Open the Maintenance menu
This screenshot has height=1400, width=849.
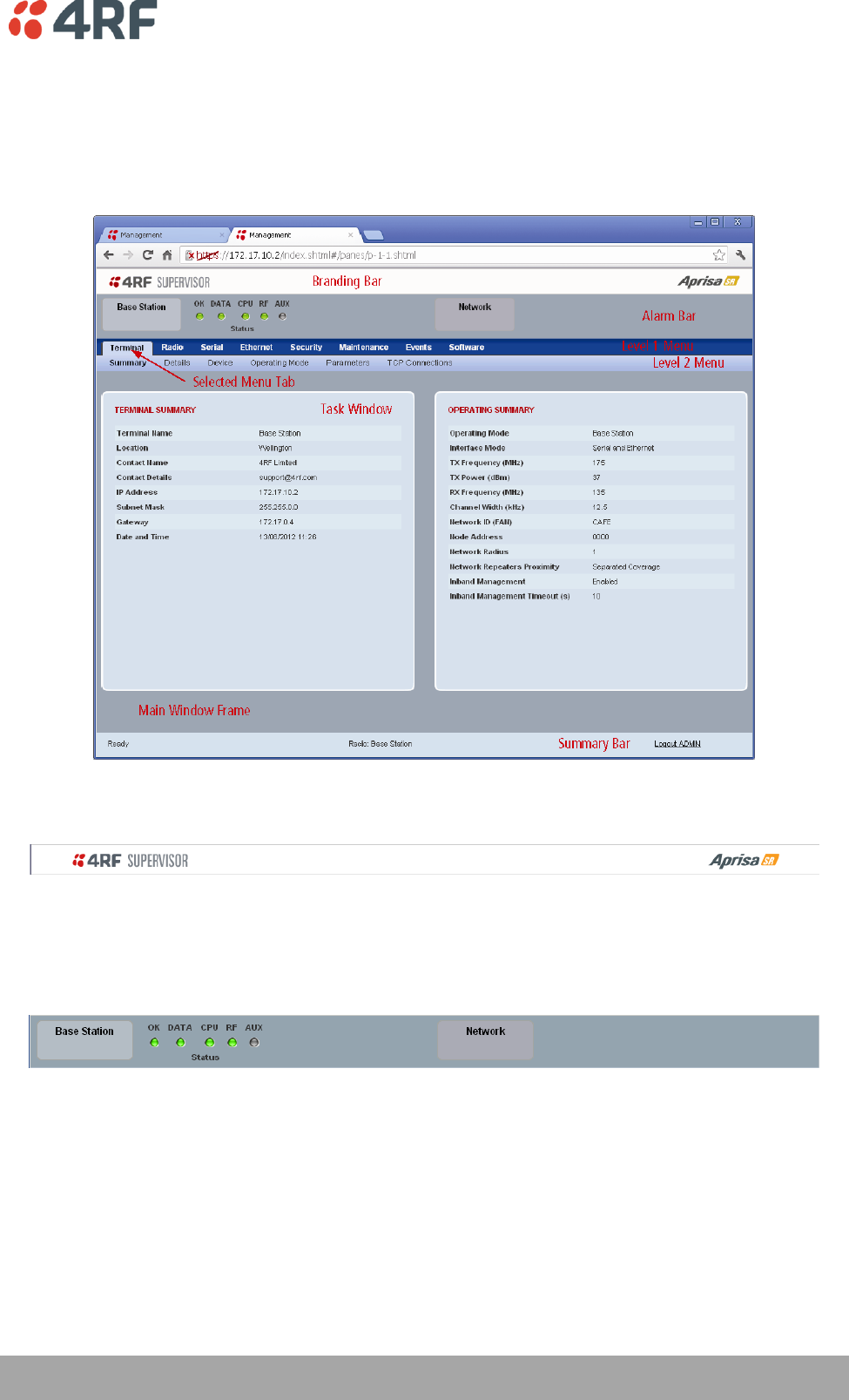point(363,348)
